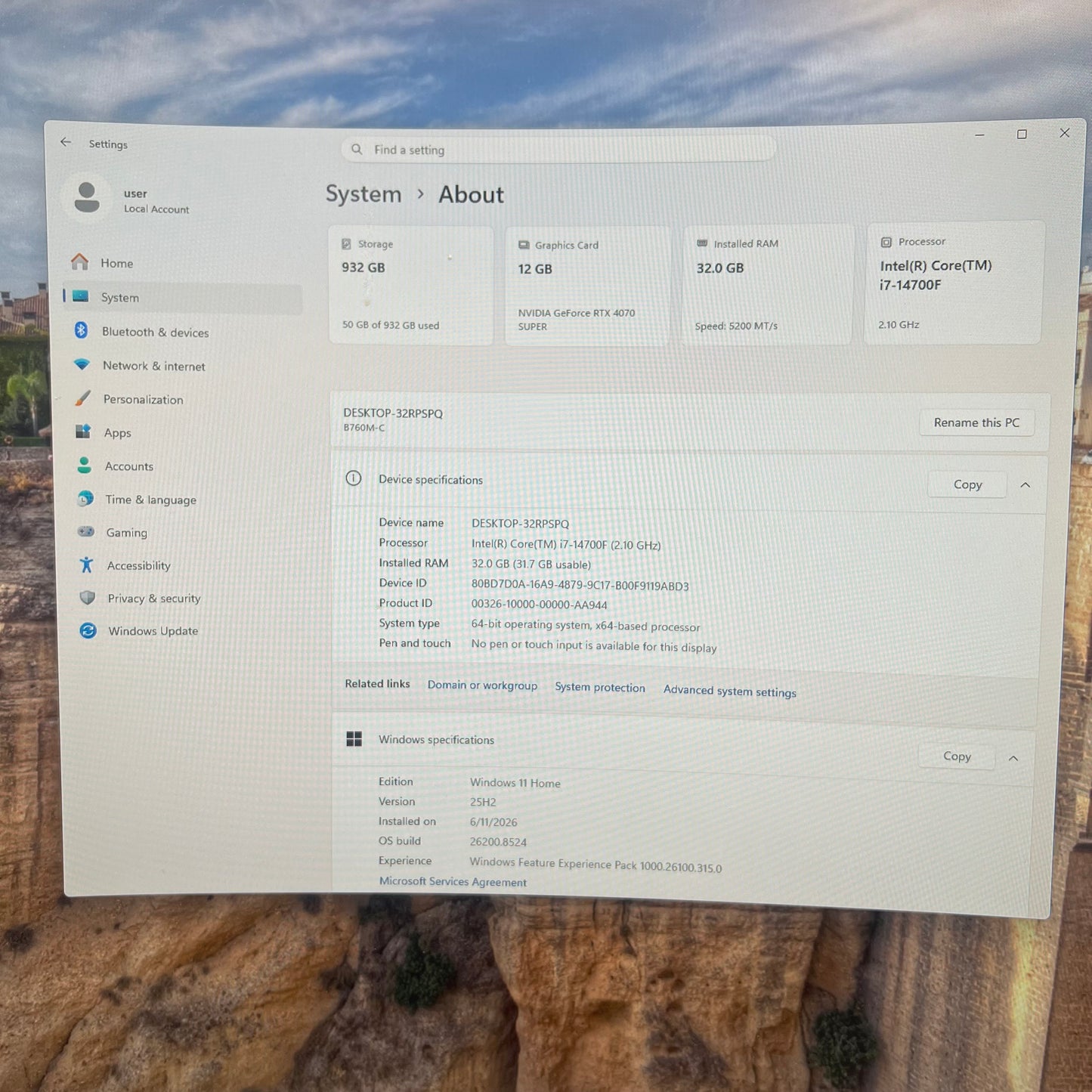Click the Graphics Card icon

point(524,245)
